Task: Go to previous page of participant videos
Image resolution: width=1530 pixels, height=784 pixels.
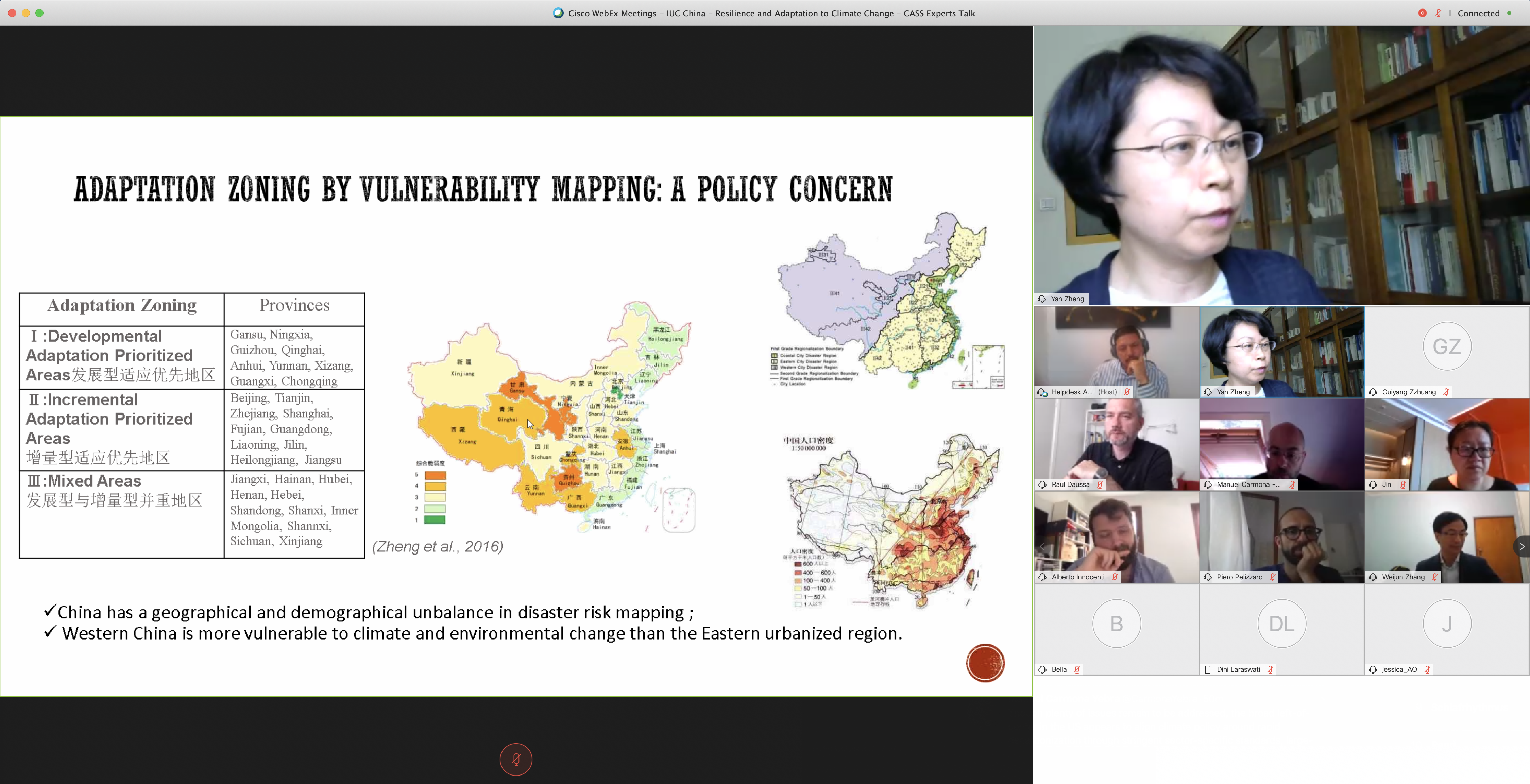Action: pos(1041,546)
